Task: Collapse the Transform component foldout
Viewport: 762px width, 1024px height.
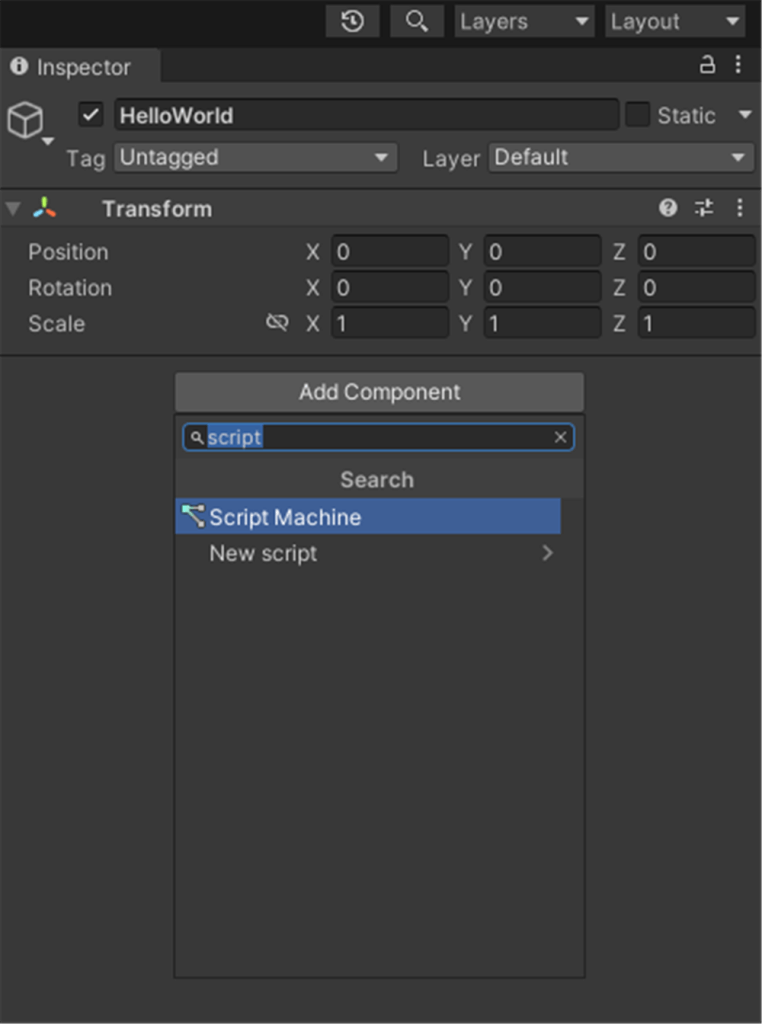Action: 13,209
